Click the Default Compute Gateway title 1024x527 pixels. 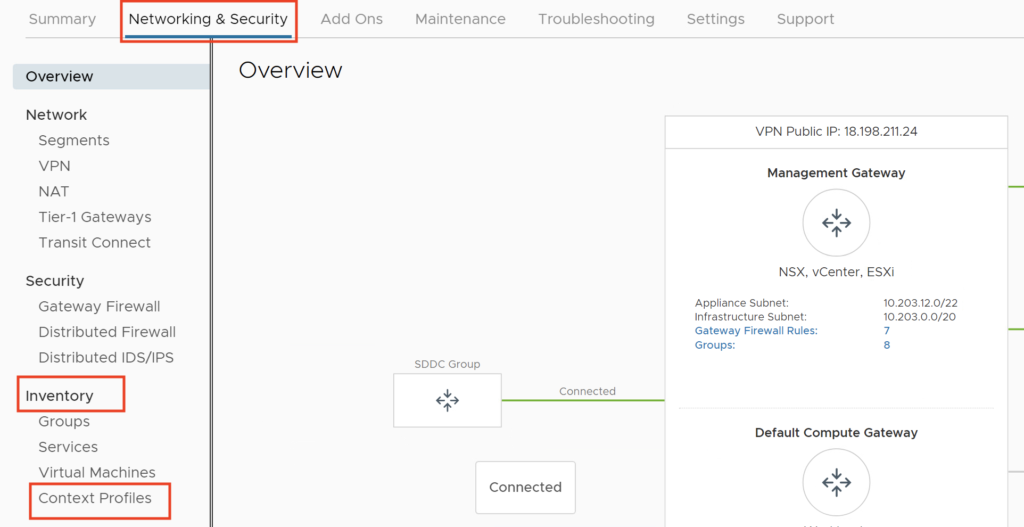tap(836, 433)
